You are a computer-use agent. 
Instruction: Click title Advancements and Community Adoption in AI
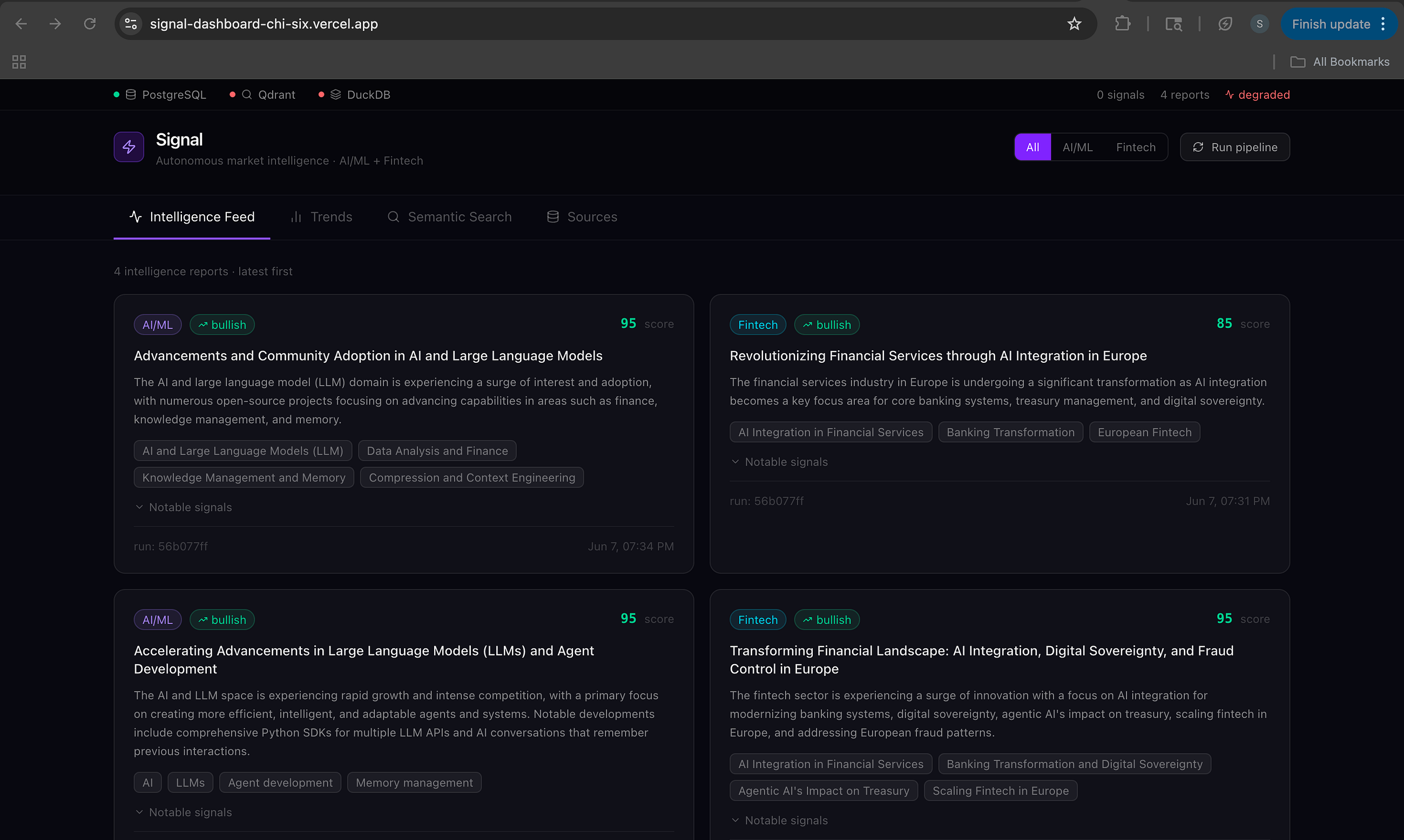pyautogui.click(x=368, y=355)
